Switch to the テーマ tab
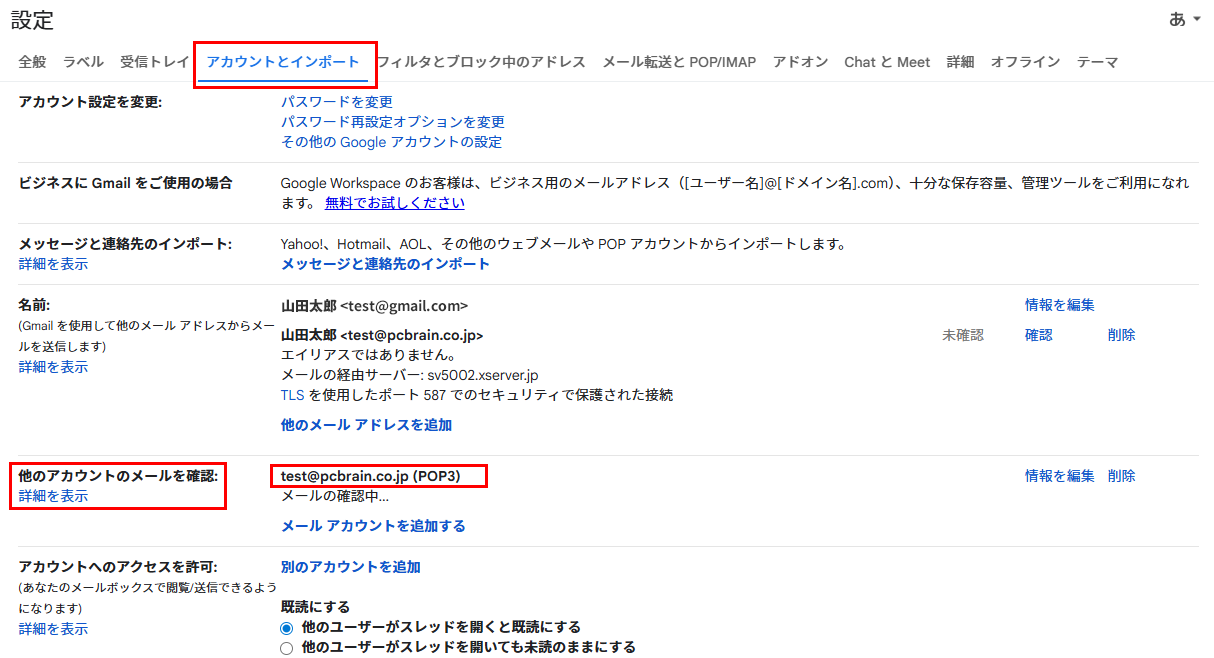This screenshot has width=1214, height=658. (1097, 61)
